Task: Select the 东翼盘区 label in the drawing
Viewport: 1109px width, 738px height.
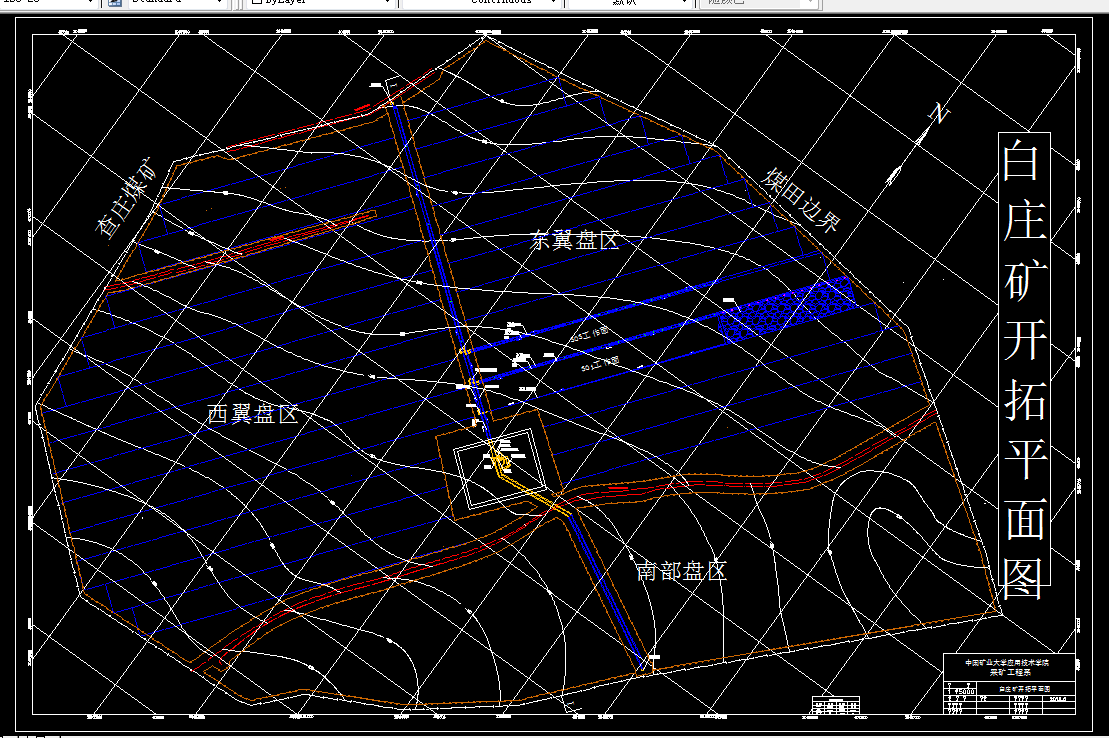Action: 574,241
